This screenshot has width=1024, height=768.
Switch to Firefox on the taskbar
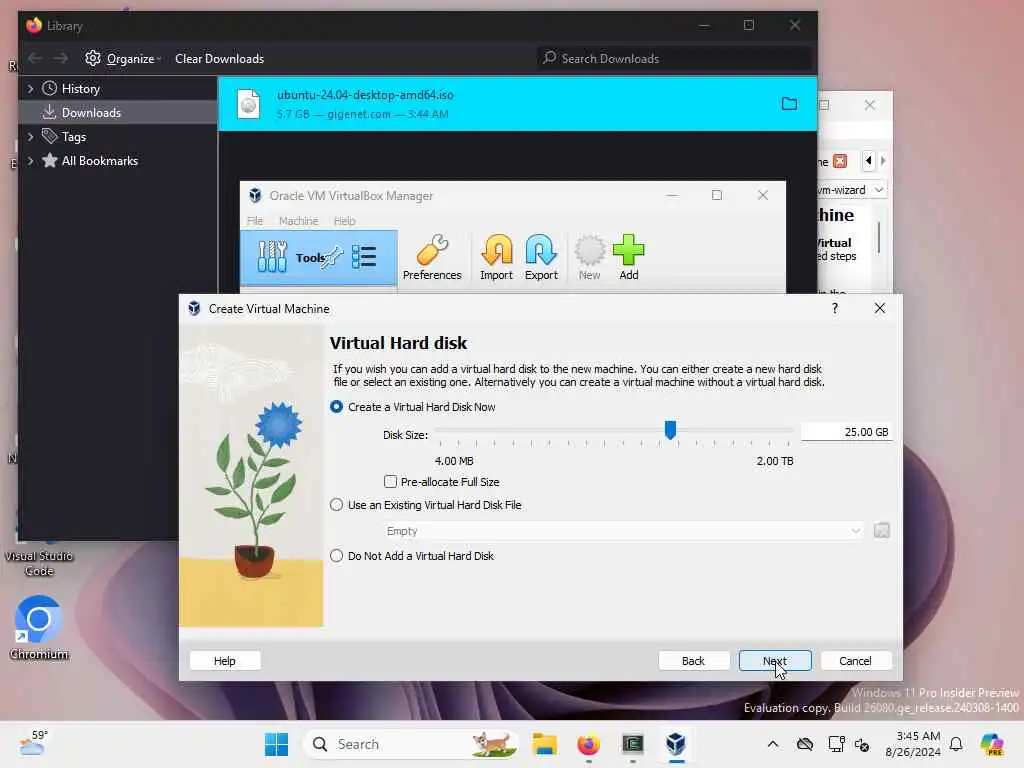[588, 744]
